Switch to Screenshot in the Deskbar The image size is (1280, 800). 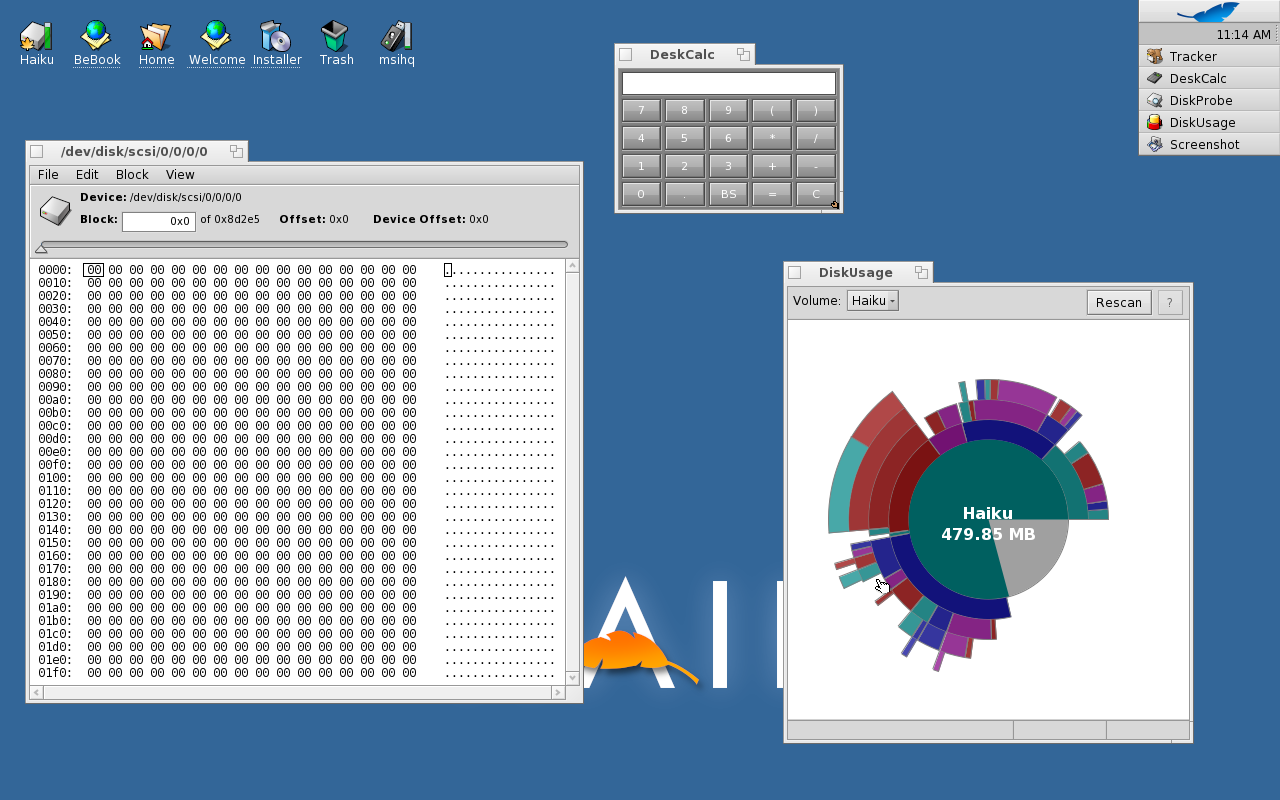tap(1209, 144)
